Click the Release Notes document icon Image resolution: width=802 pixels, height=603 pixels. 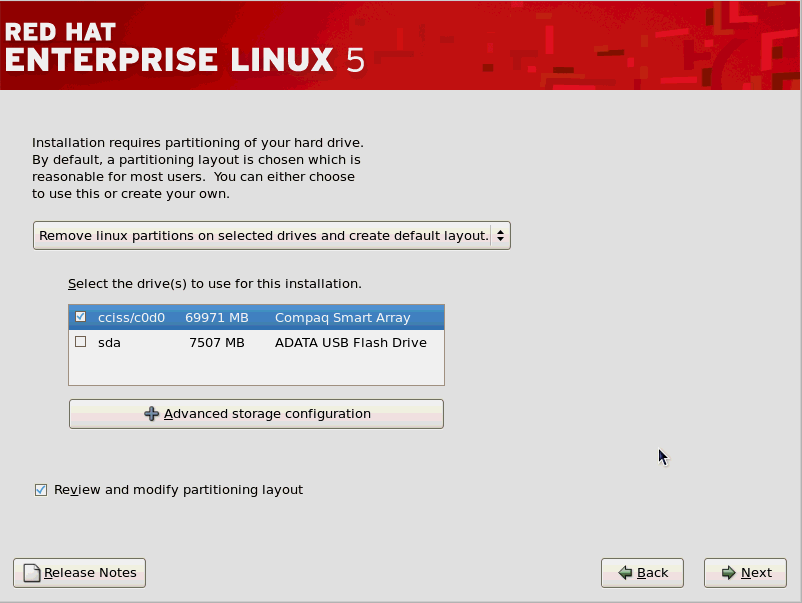pos(32,573)
